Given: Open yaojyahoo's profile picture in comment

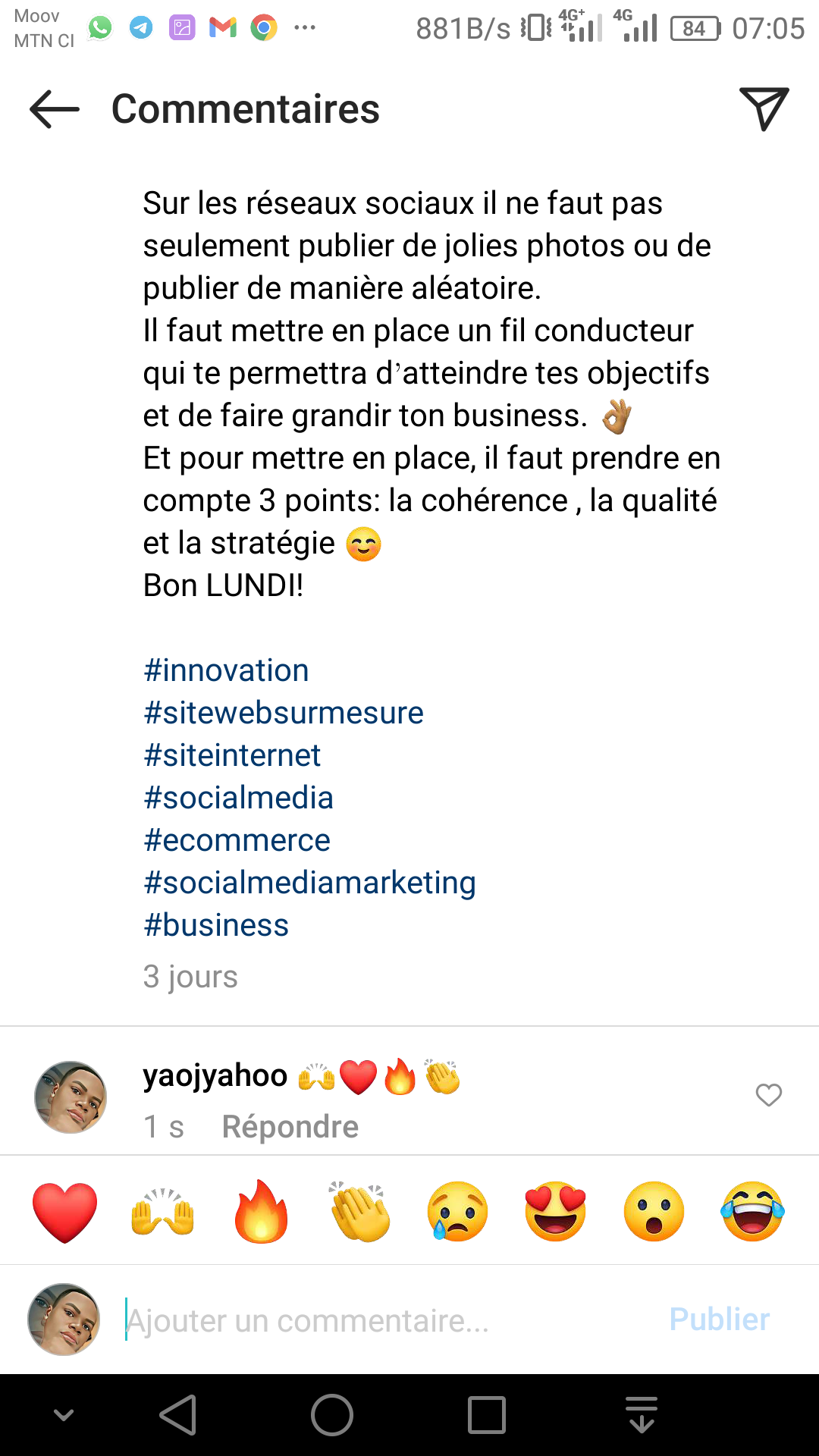Looking at the screenshot, I should (x=71, y=1097).
